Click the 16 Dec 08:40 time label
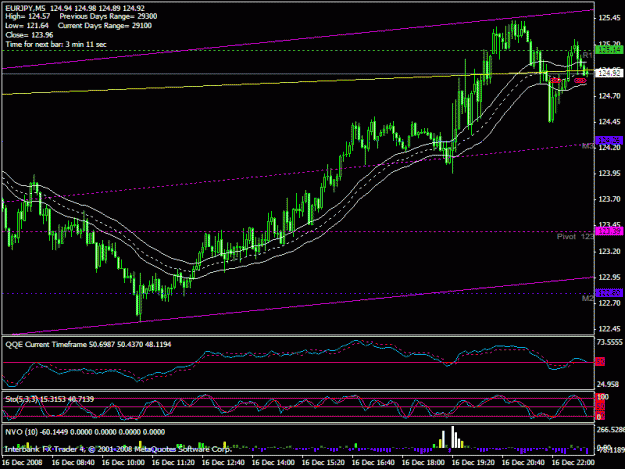The image size is (625, 469). point(73,463)
